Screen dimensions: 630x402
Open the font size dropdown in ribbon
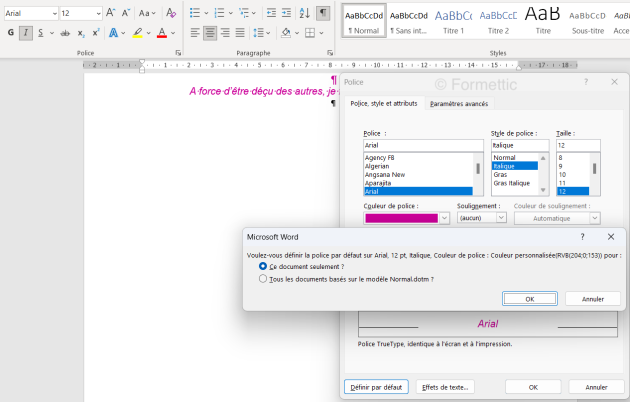point(98,13)
